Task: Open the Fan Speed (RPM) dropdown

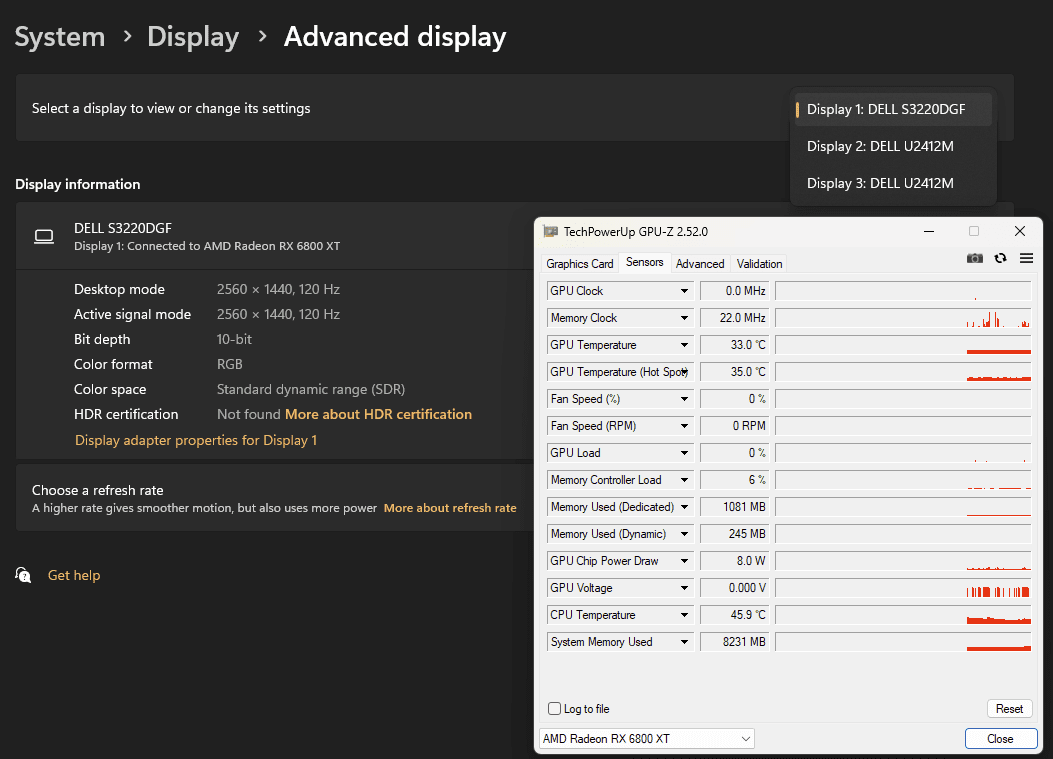Action: 684,426
